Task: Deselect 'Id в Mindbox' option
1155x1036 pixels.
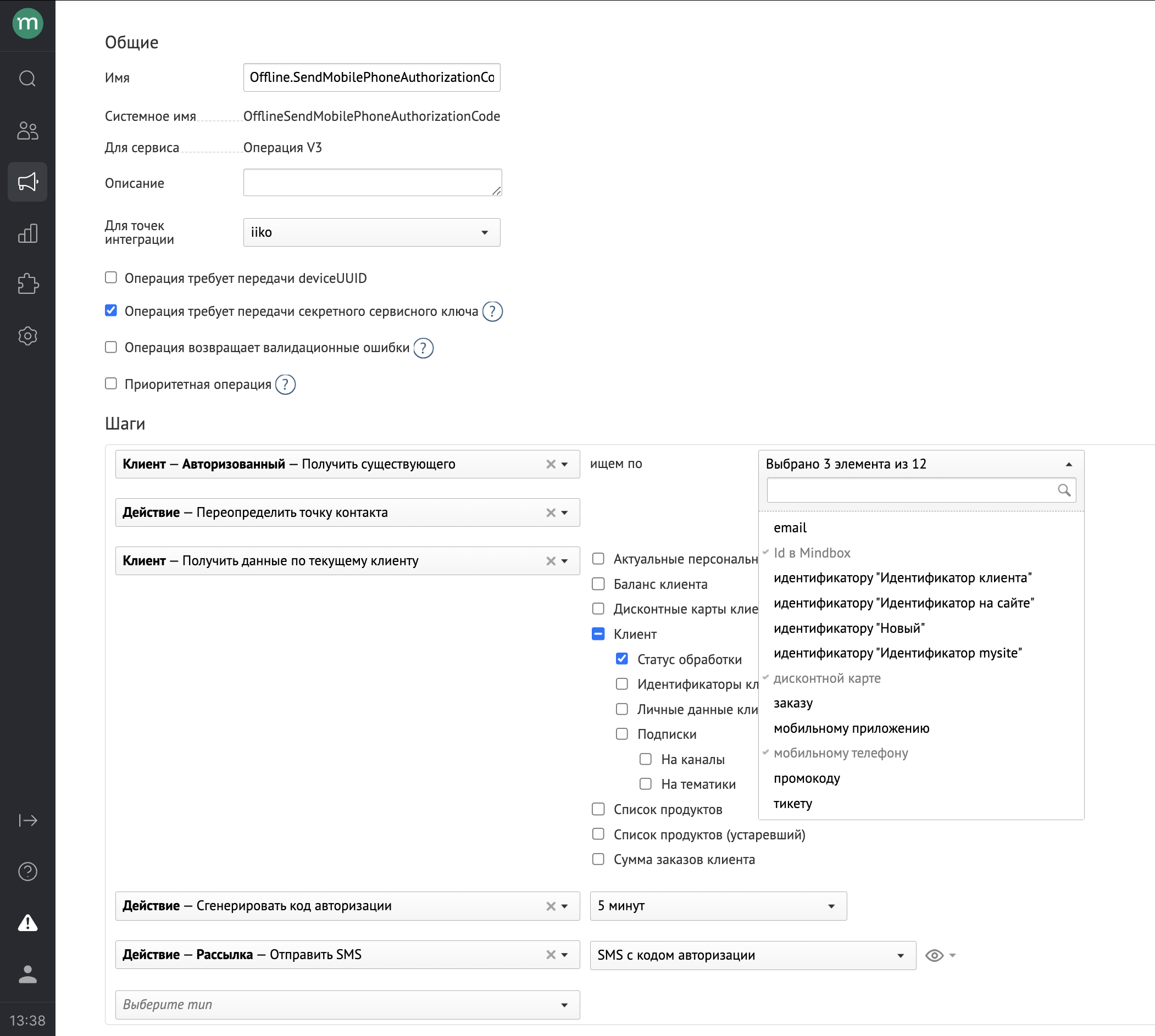Action: point(921,553)
